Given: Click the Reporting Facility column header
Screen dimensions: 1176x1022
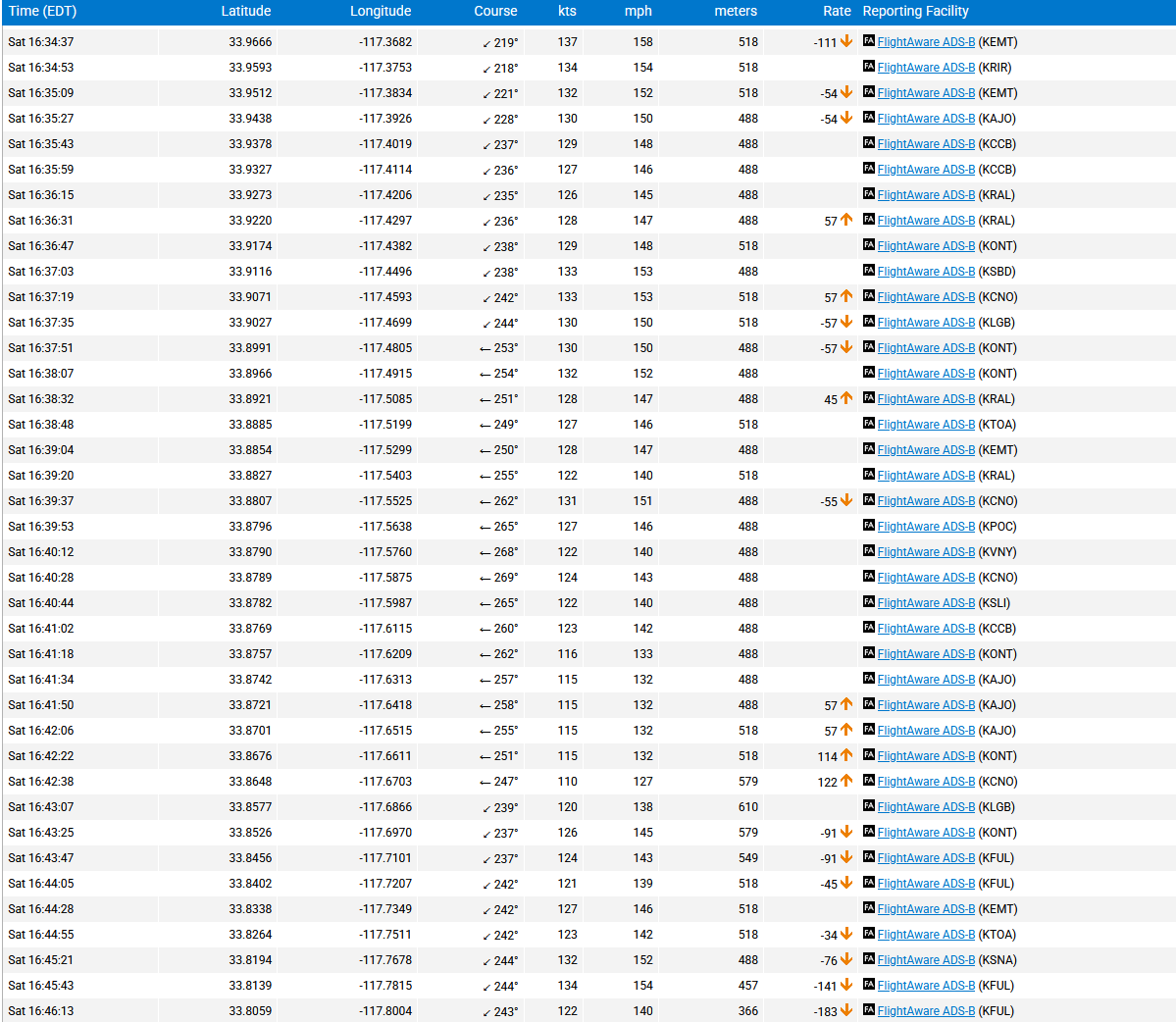Looking at the screenshot, I should coord(915,11).
